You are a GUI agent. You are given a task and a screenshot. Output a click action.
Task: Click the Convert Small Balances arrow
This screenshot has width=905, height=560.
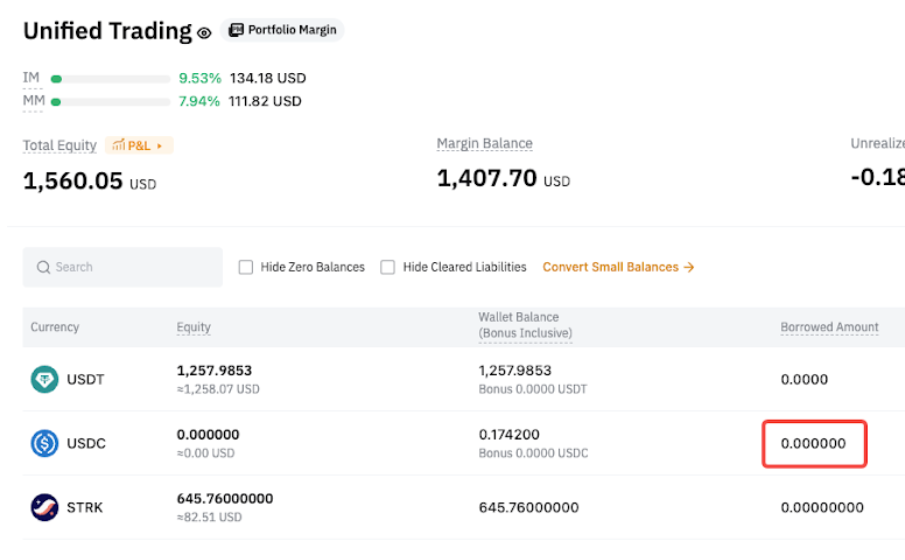pos(689,267)
